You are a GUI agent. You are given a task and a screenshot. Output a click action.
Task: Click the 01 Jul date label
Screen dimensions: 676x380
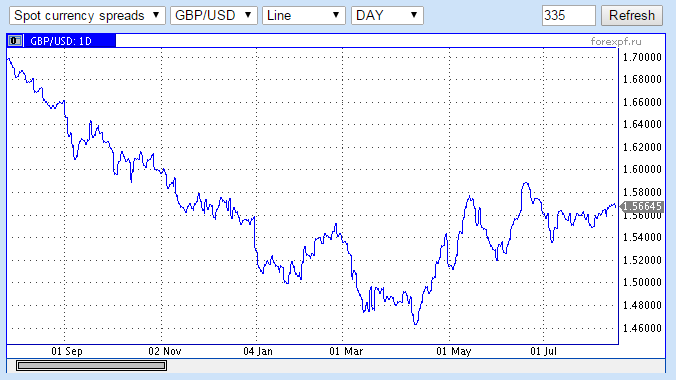[x=543, y=351]
